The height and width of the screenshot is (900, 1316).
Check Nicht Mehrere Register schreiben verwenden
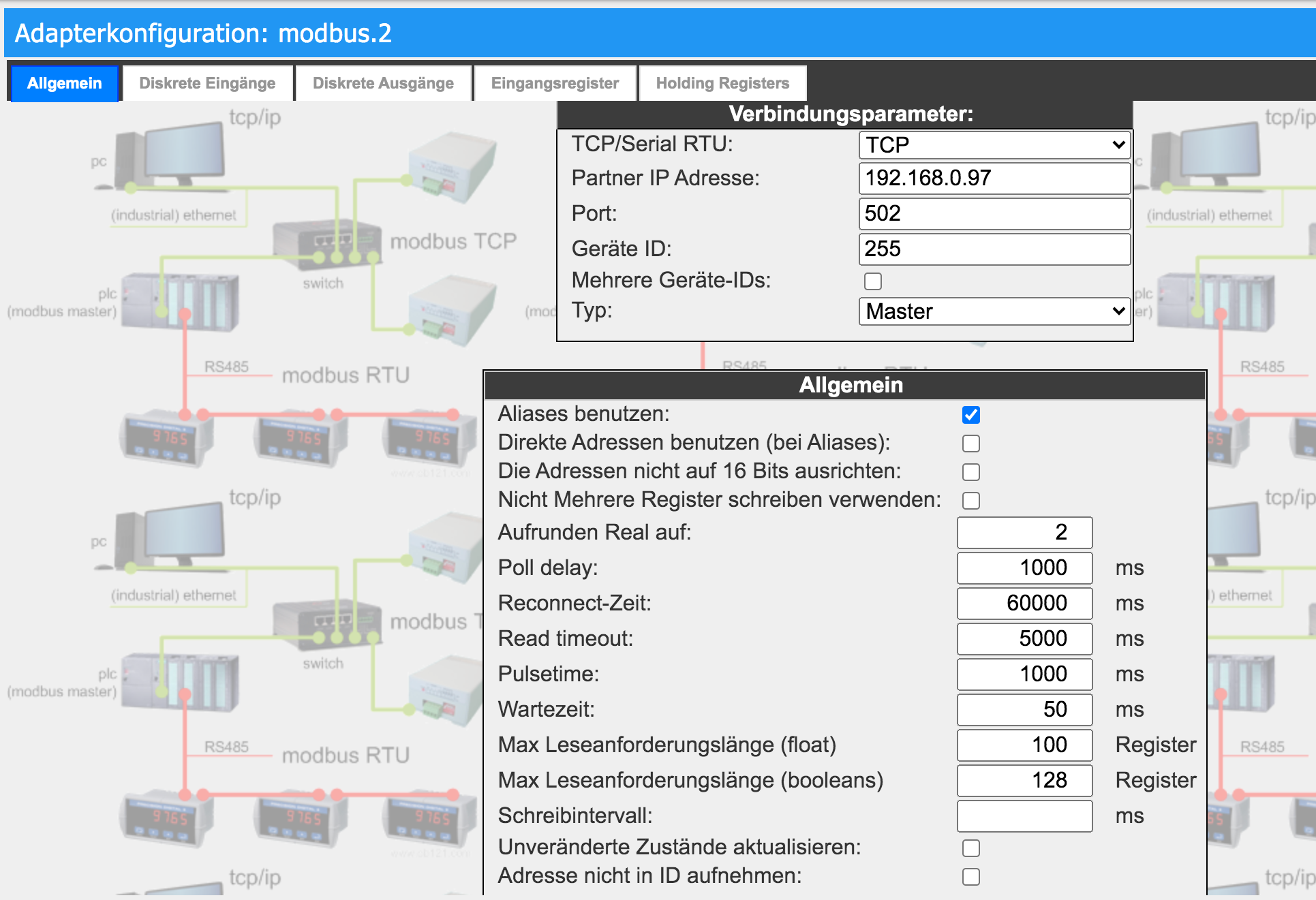[970, 501]
